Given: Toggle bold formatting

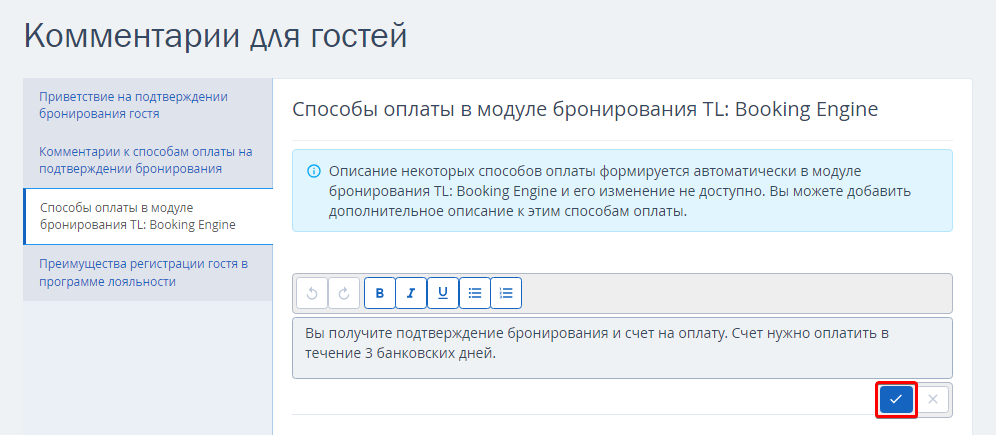Looking at the screenshot, I should [x=380, y=293].
